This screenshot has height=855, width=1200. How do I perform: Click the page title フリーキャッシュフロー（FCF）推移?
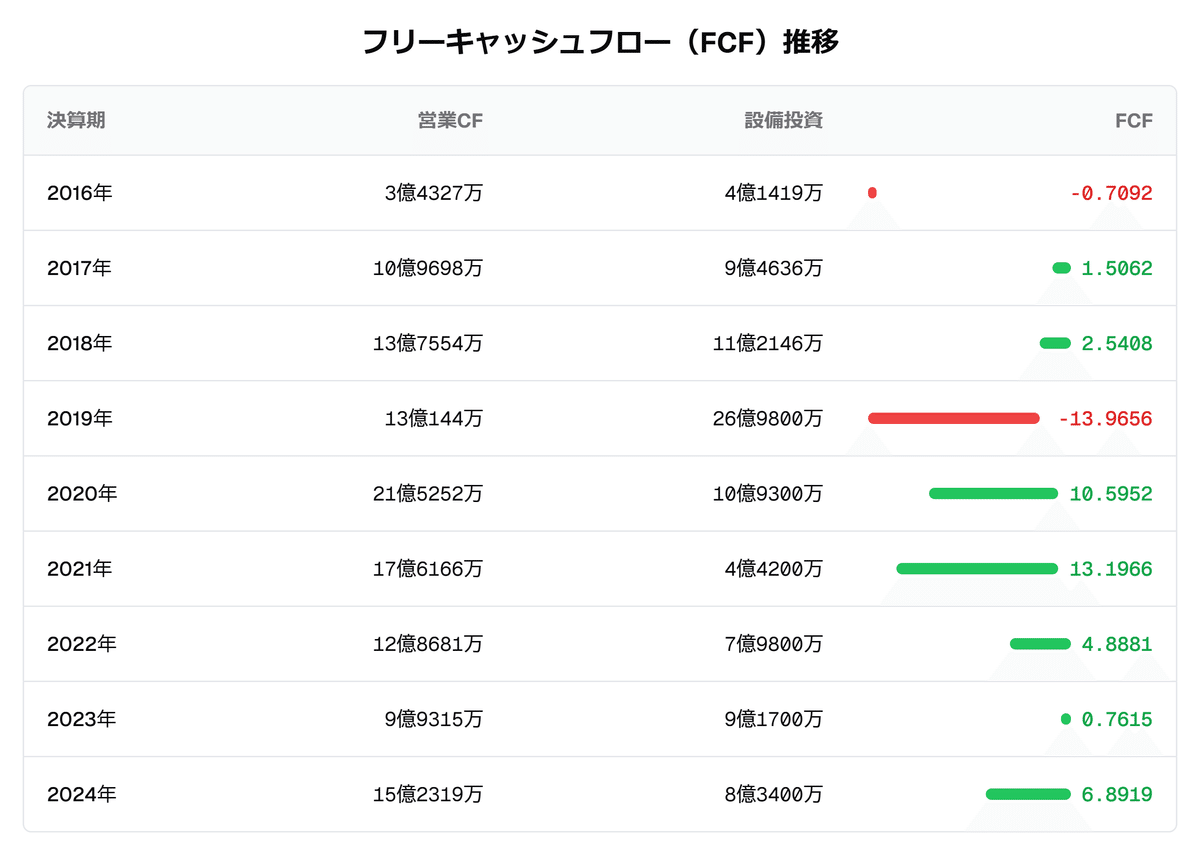pos(600,42)
